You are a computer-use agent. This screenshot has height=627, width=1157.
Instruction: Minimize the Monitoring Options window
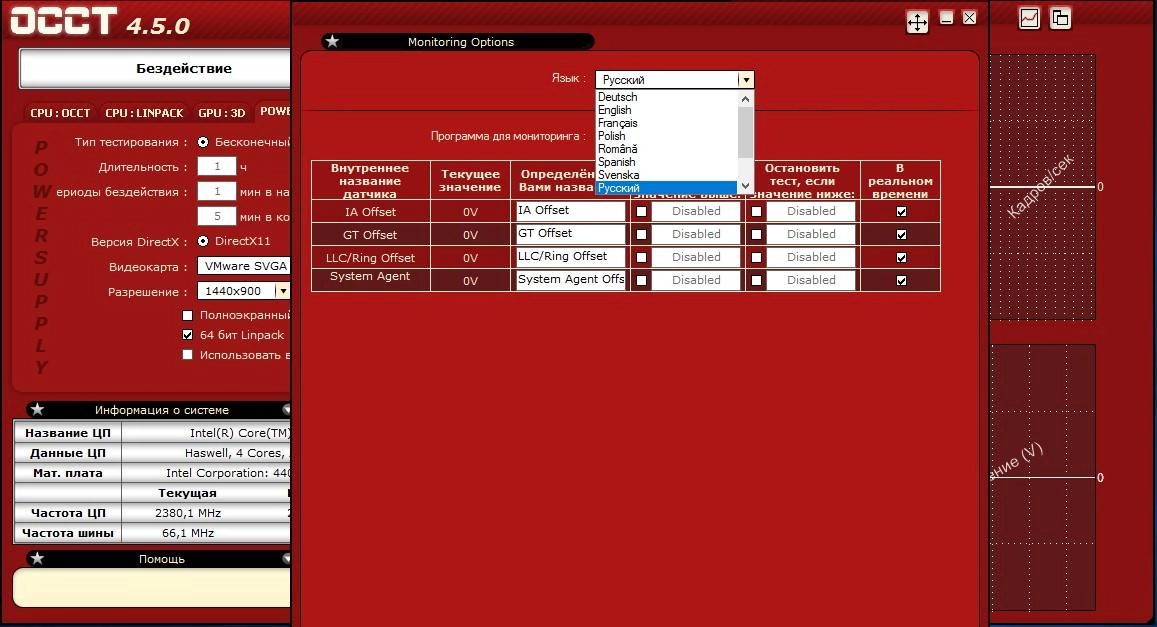(x=947, y=18)
